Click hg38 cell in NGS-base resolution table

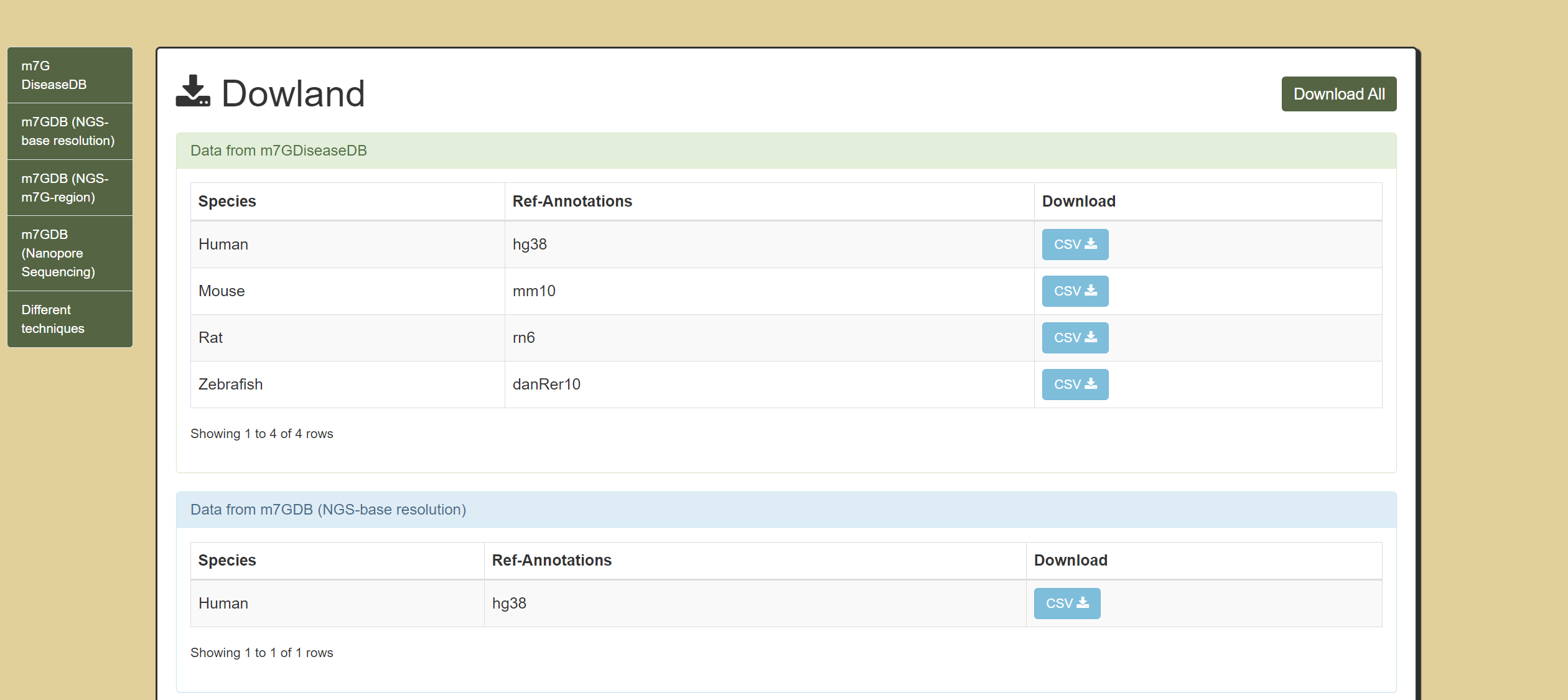point(755,604)
